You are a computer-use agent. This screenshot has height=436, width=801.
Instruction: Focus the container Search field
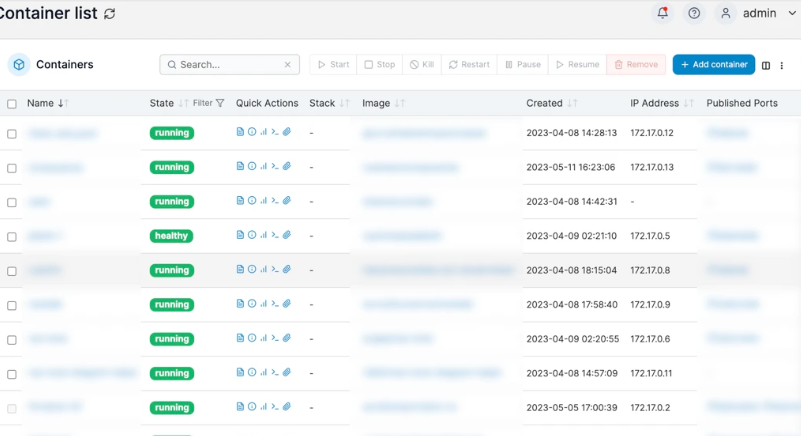[x=229, y=65]
